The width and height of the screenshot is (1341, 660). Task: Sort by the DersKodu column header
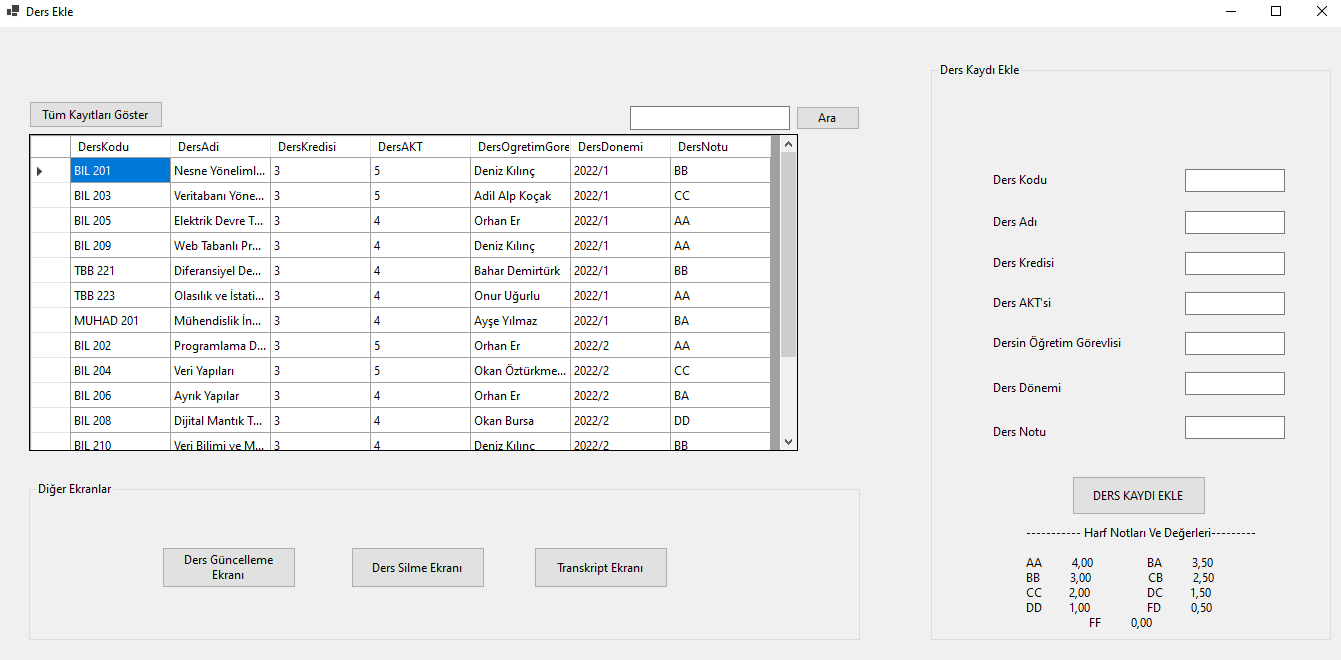(120, 147)
